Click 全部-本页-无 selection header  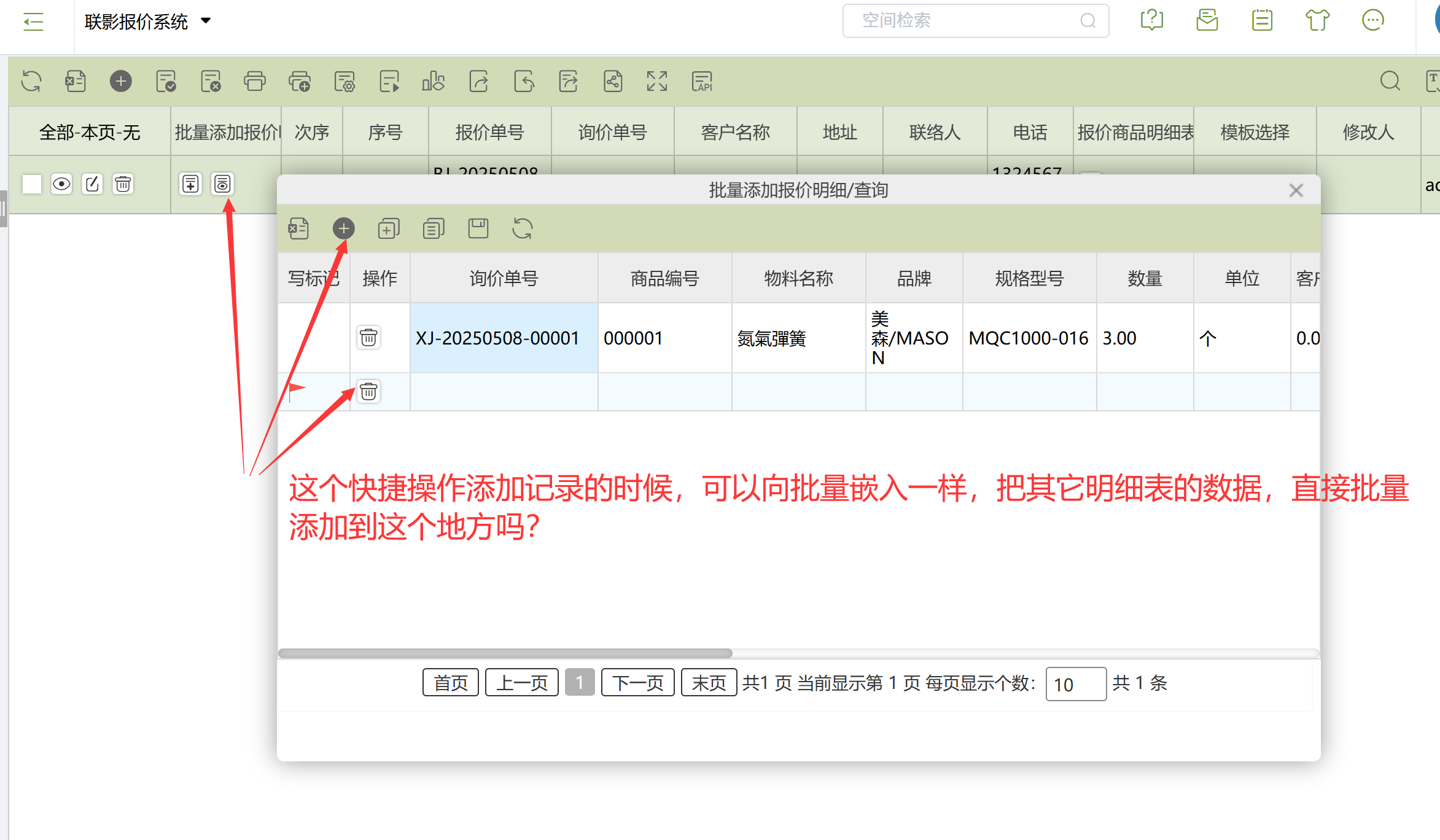pos(90,132)
